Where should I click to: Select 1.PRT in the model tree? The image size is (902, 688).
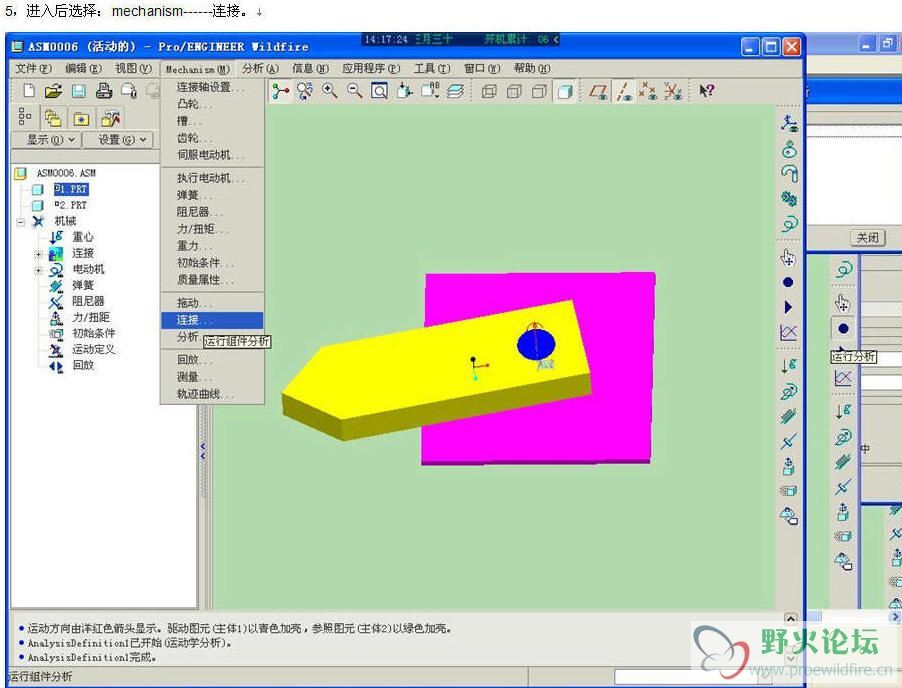tap(71, 189)
